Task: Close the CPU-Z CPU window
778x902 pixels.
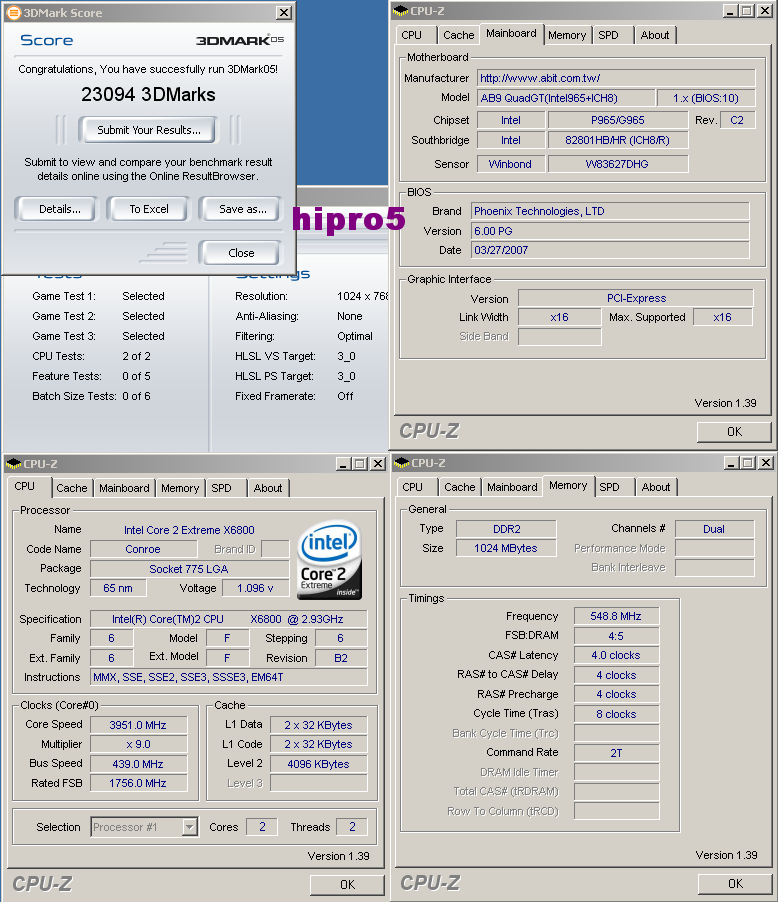Action: coord(377,464)
